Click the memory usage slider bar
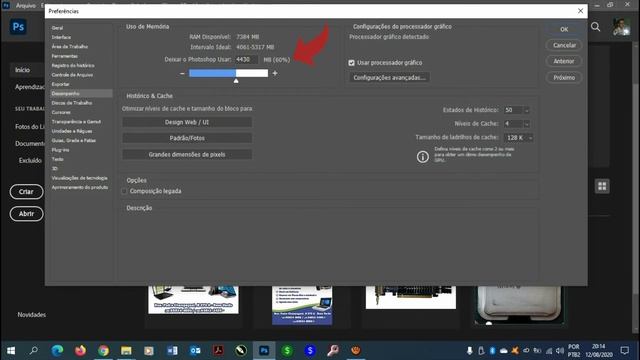 point(229,73)
